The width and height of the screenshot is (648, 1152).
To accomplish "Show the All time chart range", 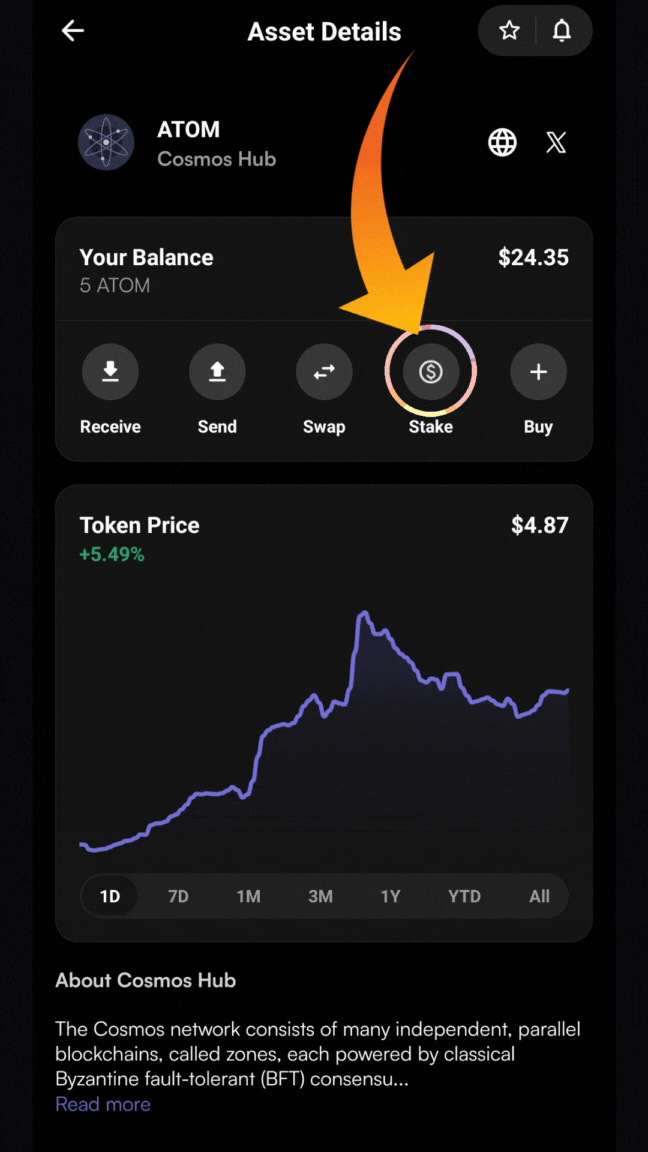I will [x=539, y=896].
